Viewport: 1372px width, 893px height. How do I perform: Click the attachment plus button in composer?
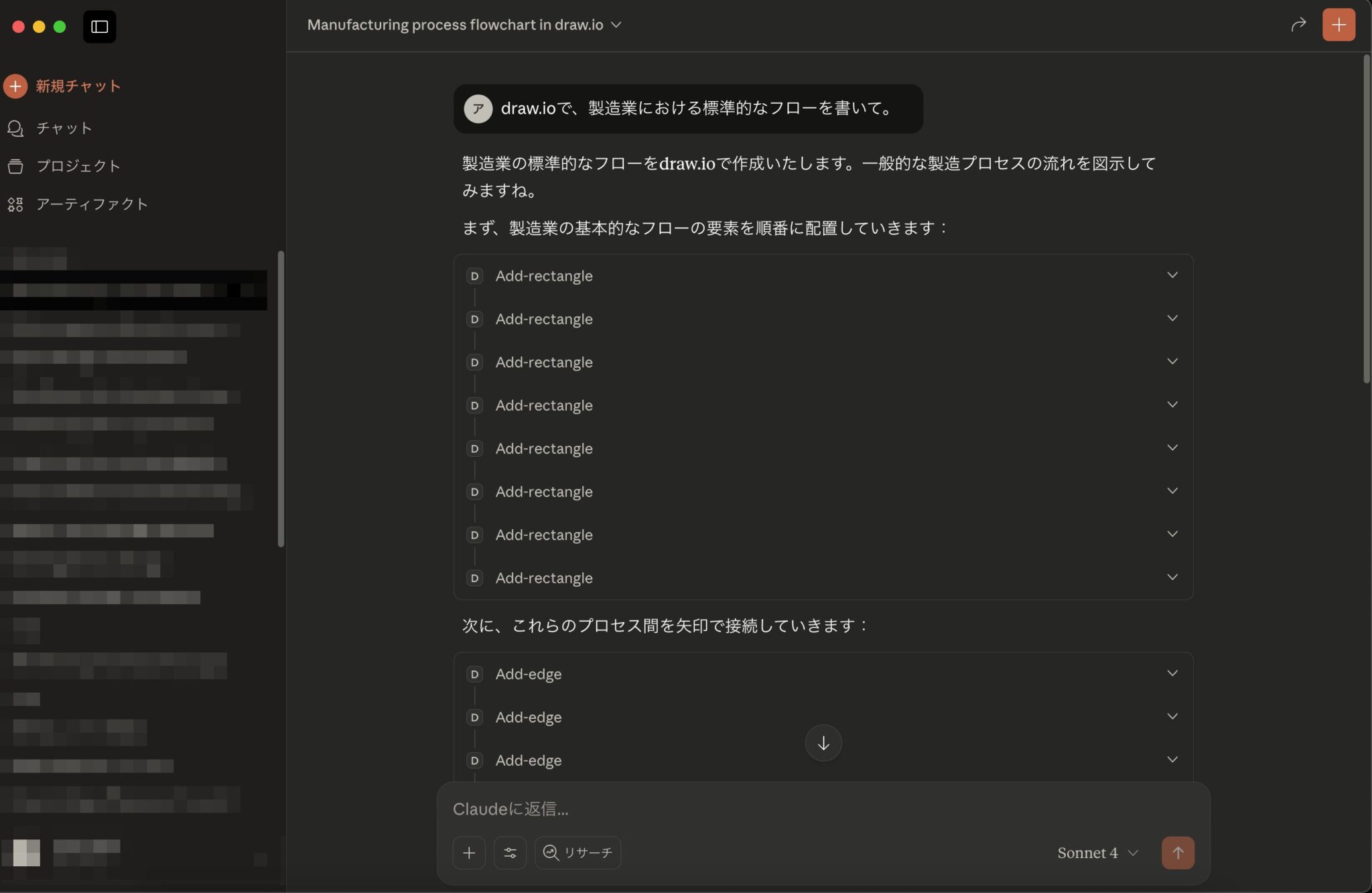click(469, 853)
